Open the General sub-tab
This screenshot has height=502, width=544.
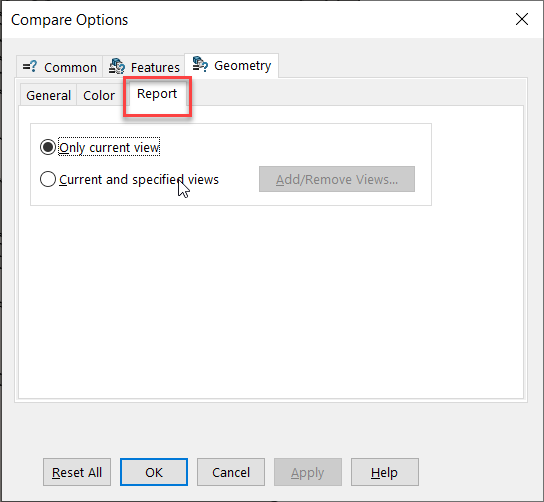point(48,95)
